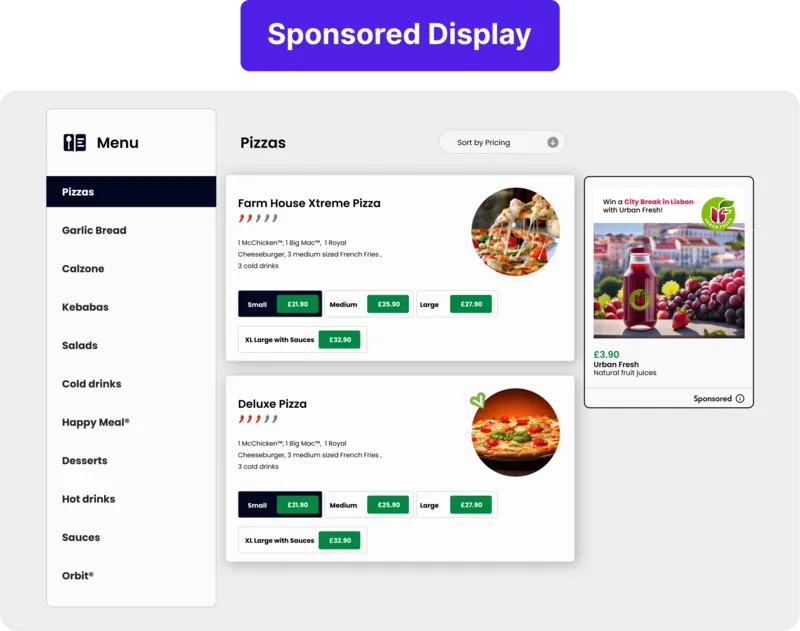The image size is (800, 631).
Task: Click the green heart on Deluxe Pizza
Action: pos(478,400)
